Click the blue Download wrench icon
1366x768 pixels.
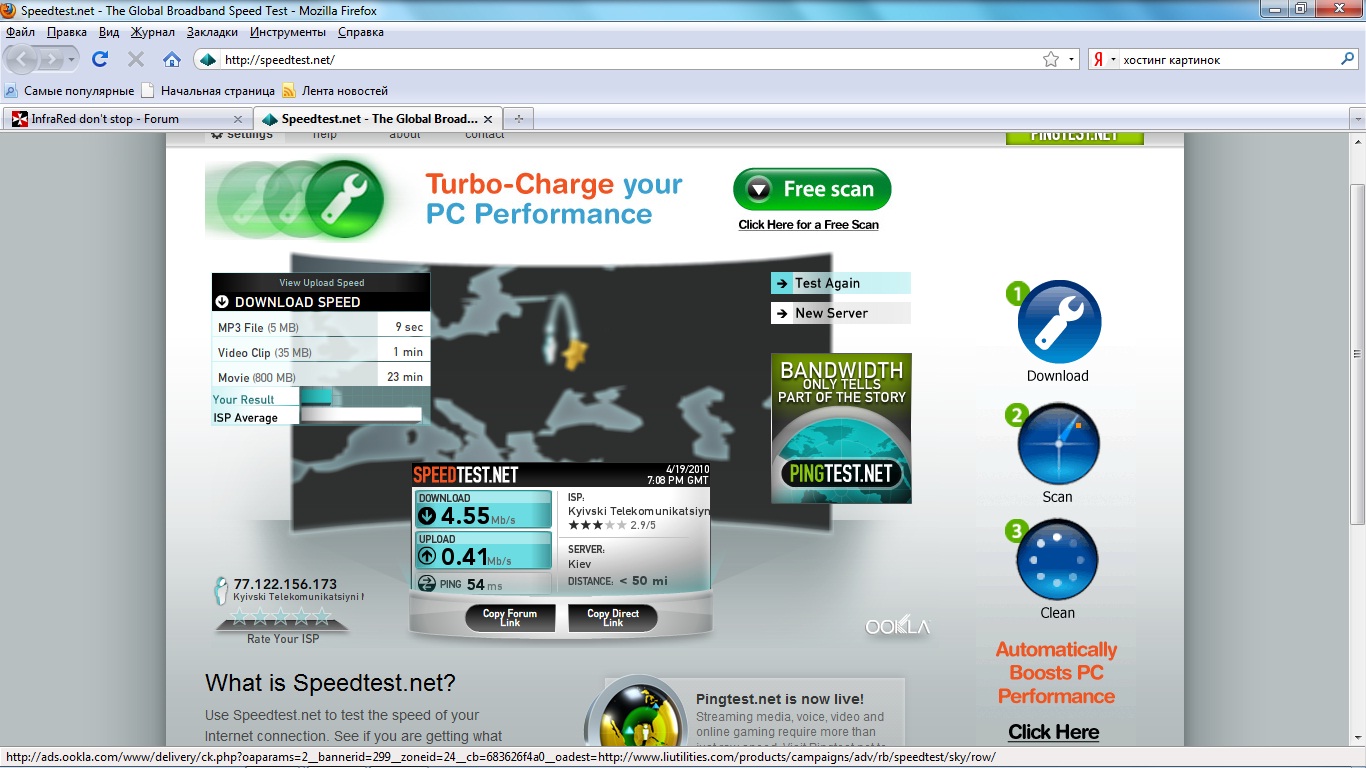[x=1059, y=322]
